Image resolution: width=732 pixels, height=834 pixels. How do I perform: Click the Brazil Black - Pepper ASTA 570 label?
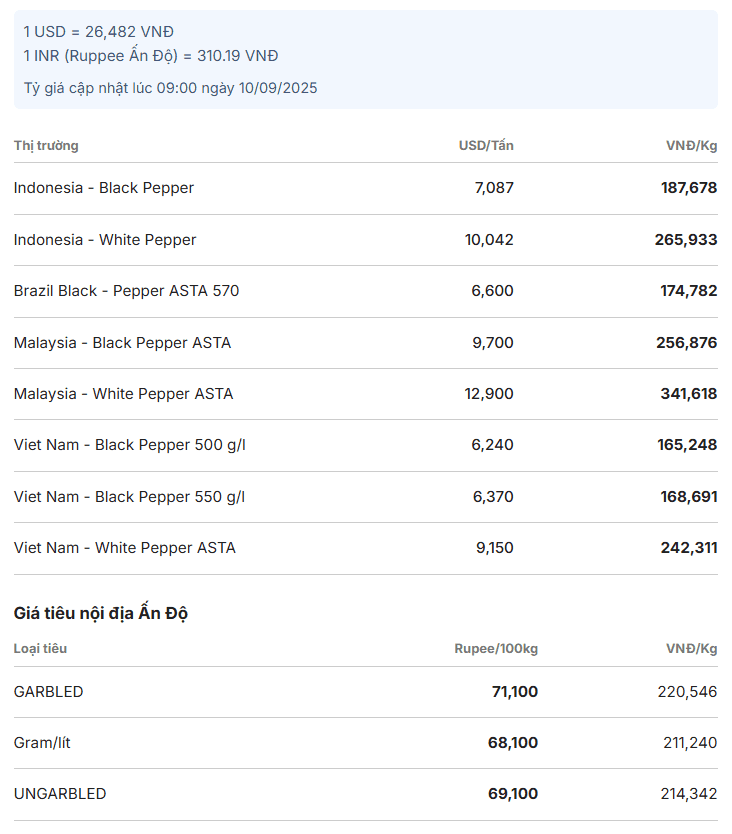point(126,291)
